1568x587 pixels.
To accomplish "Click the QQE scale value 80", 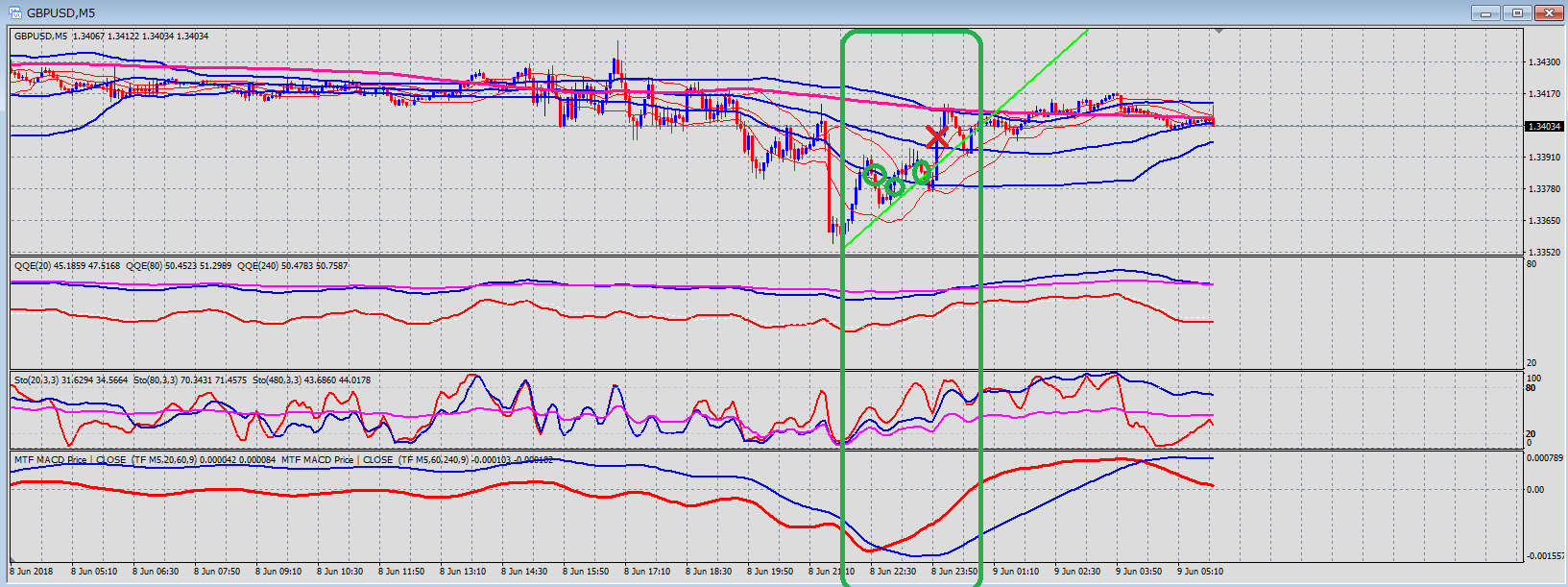I will pyautogui.click(x=1532, y=264).
